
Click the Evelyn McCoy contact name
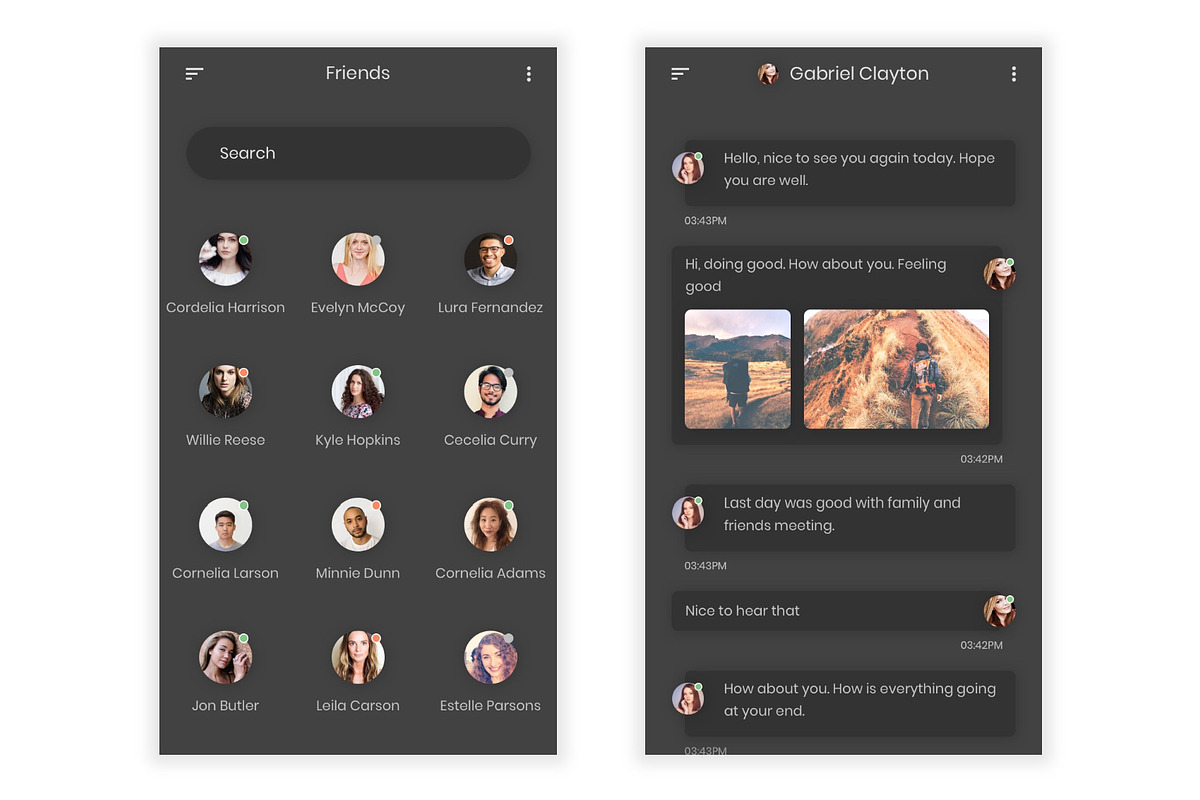(x=357, y=307)
